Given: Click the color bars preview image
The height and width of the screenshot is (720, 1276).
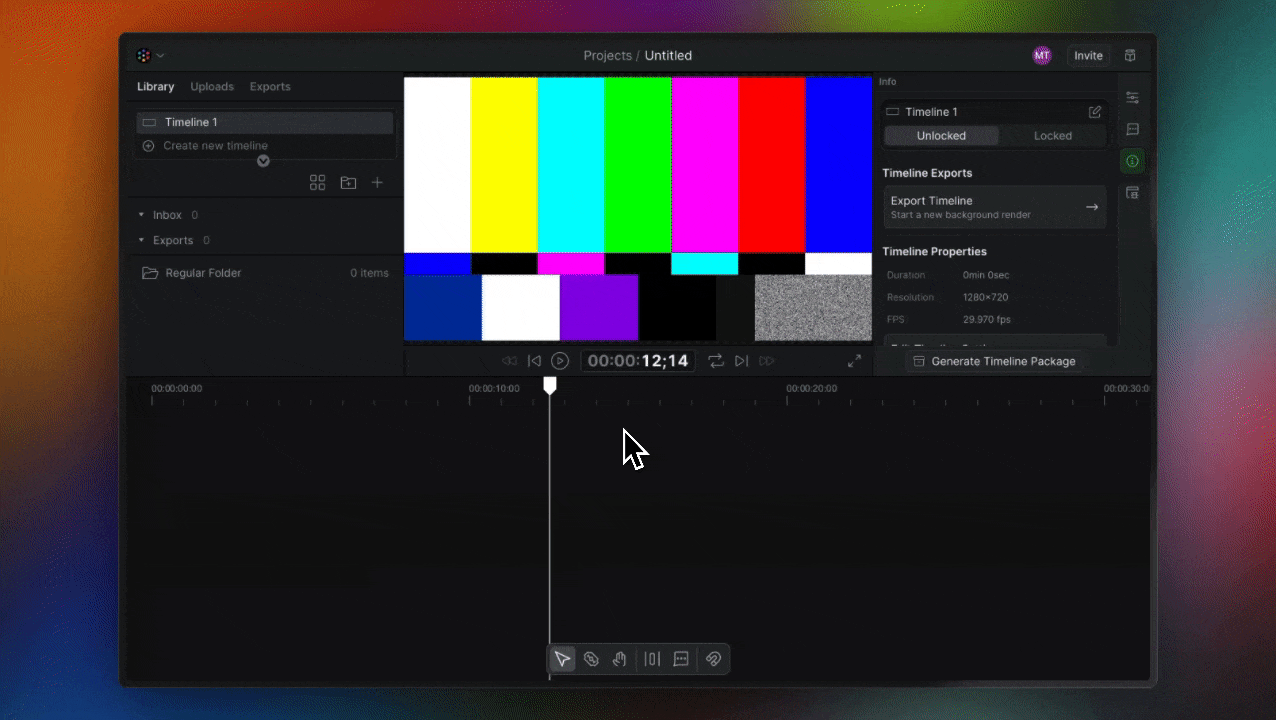Looking at the screenshot, I should coord(638,209).
